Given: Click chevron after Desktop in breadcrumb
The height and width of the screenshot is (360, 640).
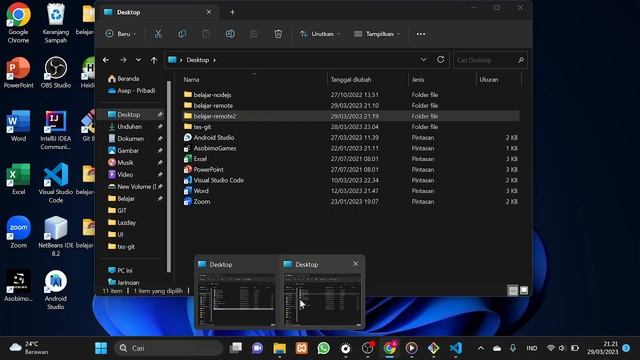Looking at the screenshot, I should (x=214, y=60).
